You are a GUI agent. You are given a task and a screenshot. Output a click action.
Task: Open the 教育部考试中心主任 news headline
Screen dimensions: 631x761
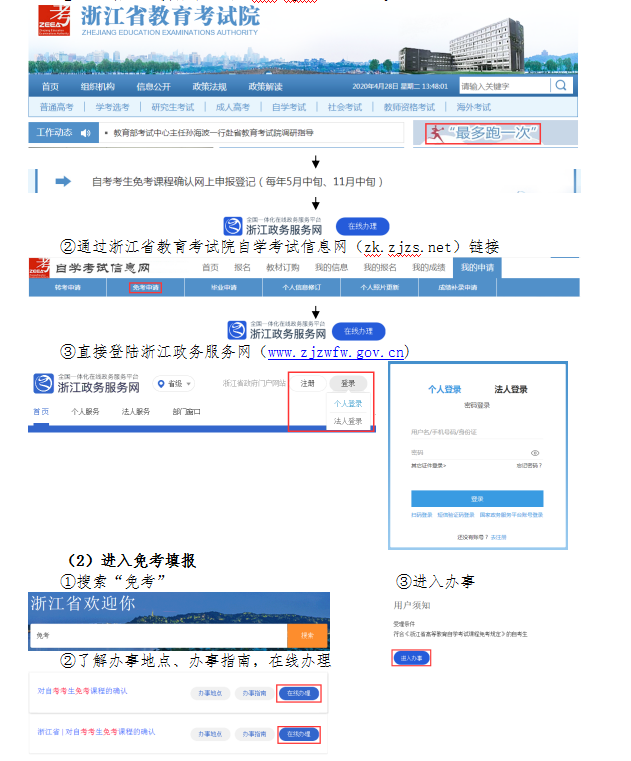pyautogui.click(x=213, y=132)
